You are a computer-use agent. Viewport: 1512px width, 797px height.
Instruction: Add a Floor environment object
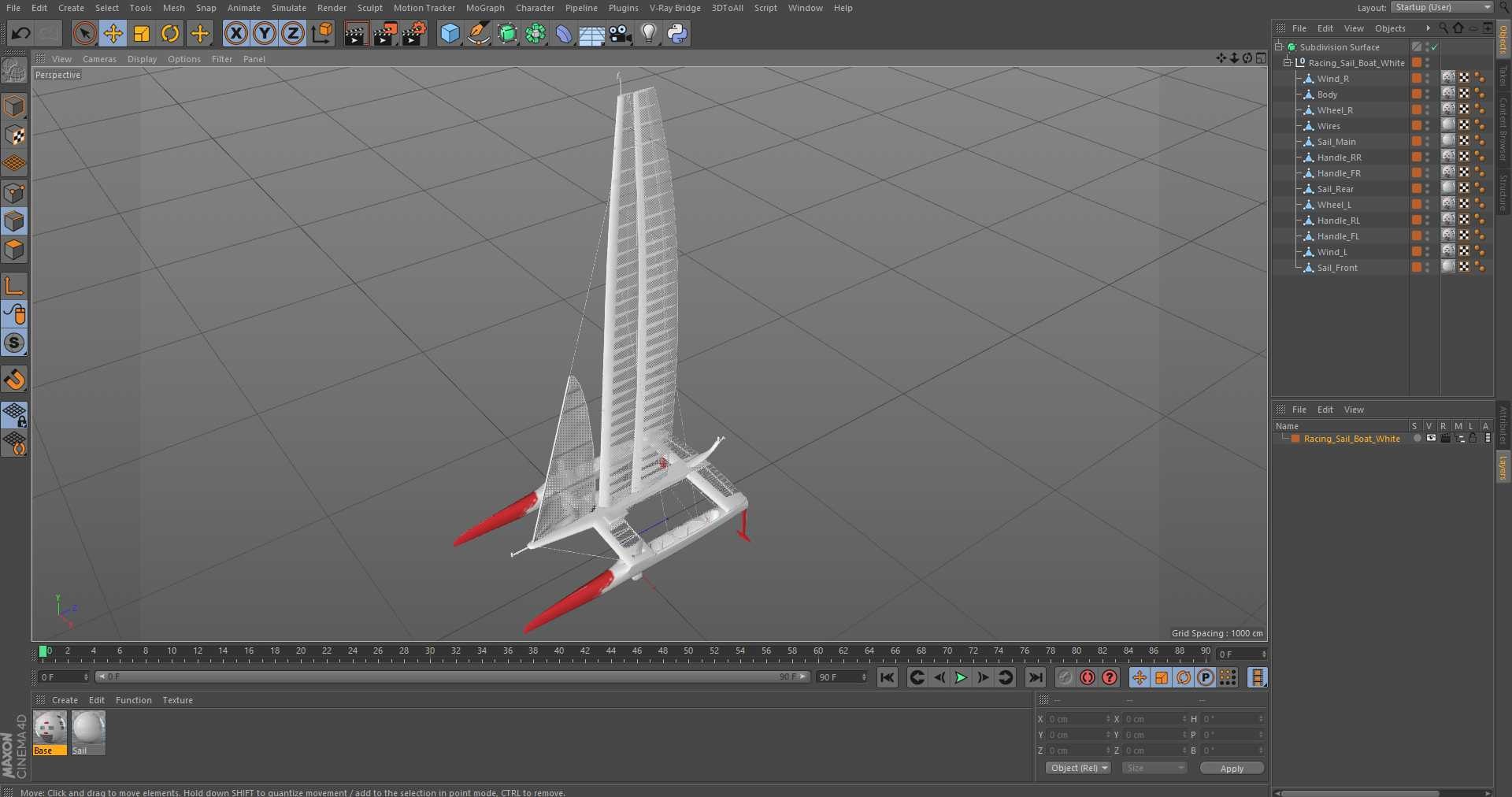point(591,33)
